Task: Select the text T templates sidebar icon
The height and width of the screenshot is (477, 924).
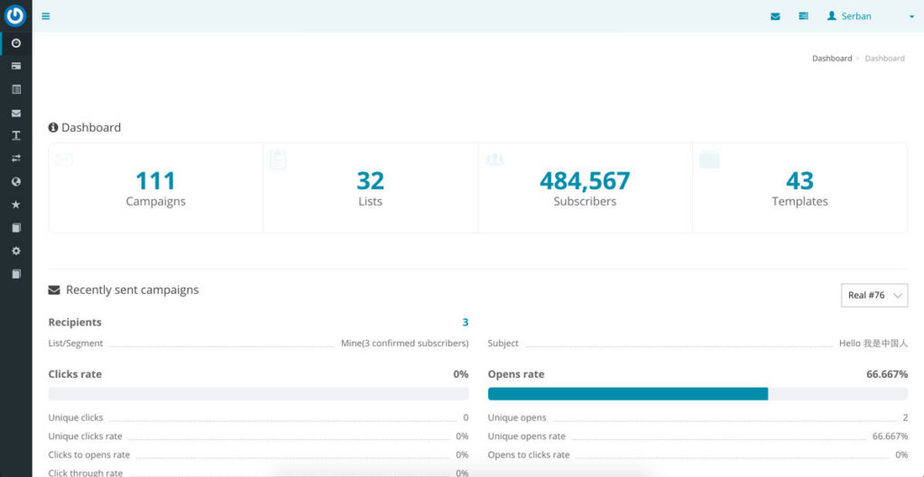Action: click(x=16, y=135)
